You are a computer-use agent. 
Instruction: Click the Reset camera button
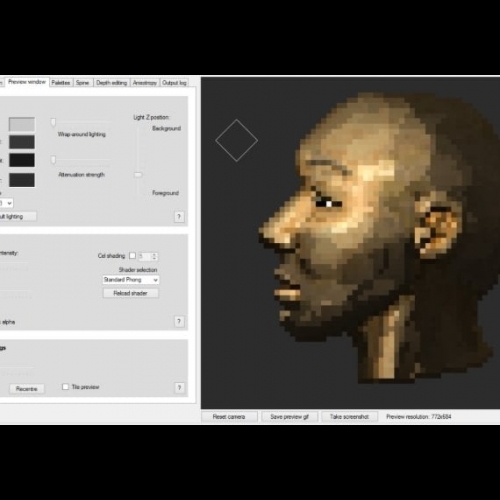click(229, 417)
